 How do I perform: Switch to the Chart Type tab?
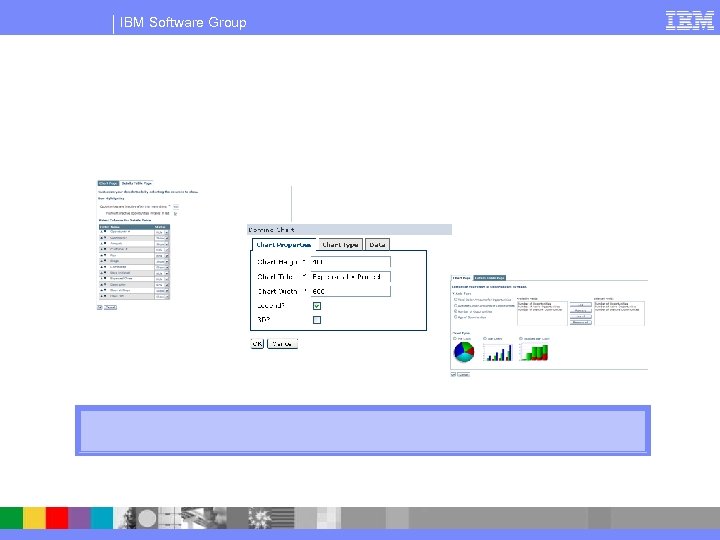(340, 245)
